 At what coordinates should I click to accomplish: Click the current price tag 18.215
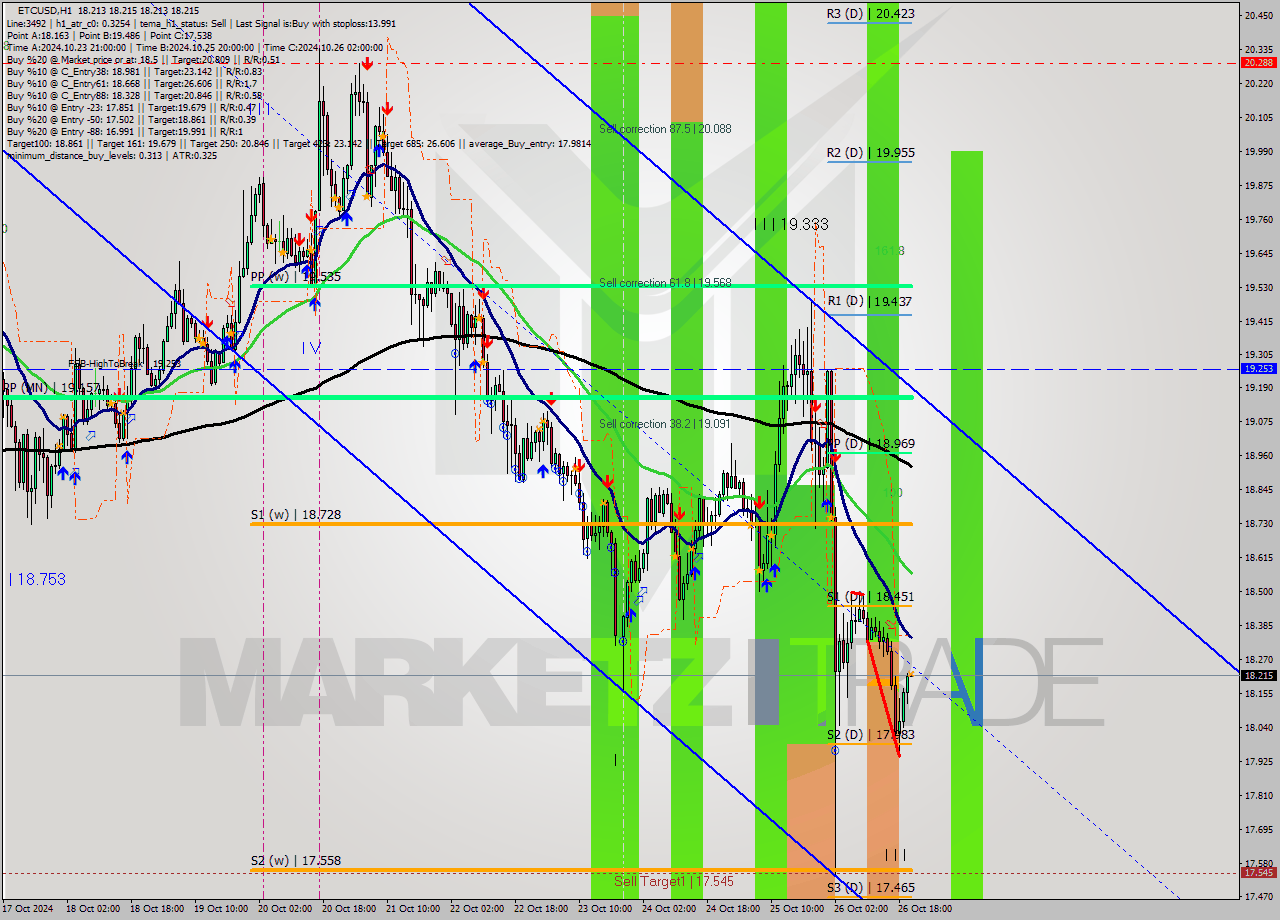[x=1258, y=675]
